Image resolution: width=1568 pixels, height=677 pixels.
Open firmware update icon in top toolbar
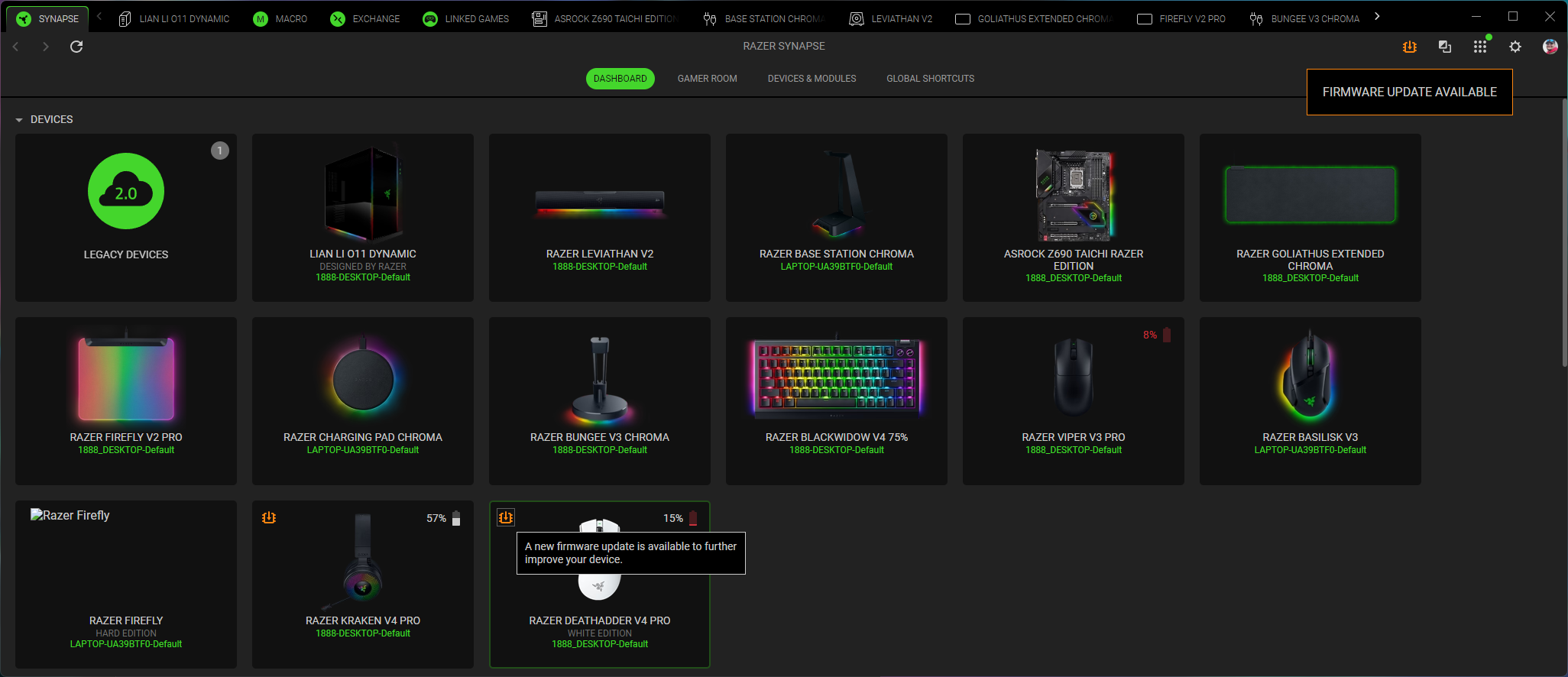1410,47
